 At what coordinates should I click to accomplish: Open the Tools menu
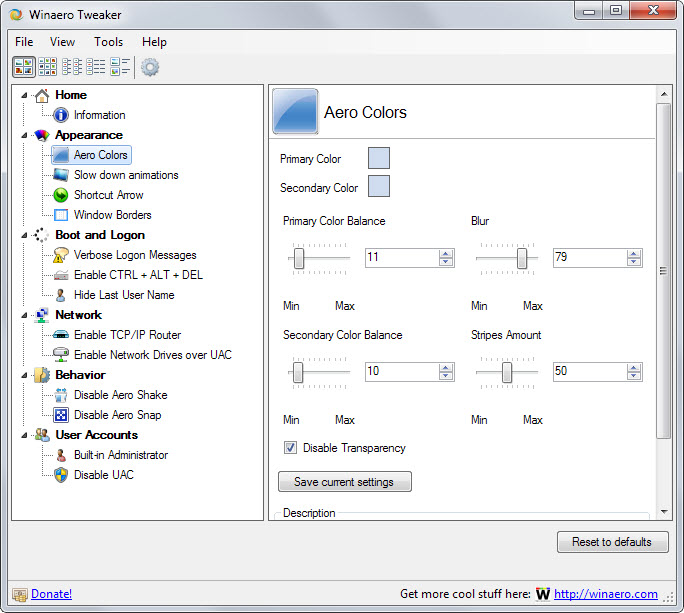109,42
